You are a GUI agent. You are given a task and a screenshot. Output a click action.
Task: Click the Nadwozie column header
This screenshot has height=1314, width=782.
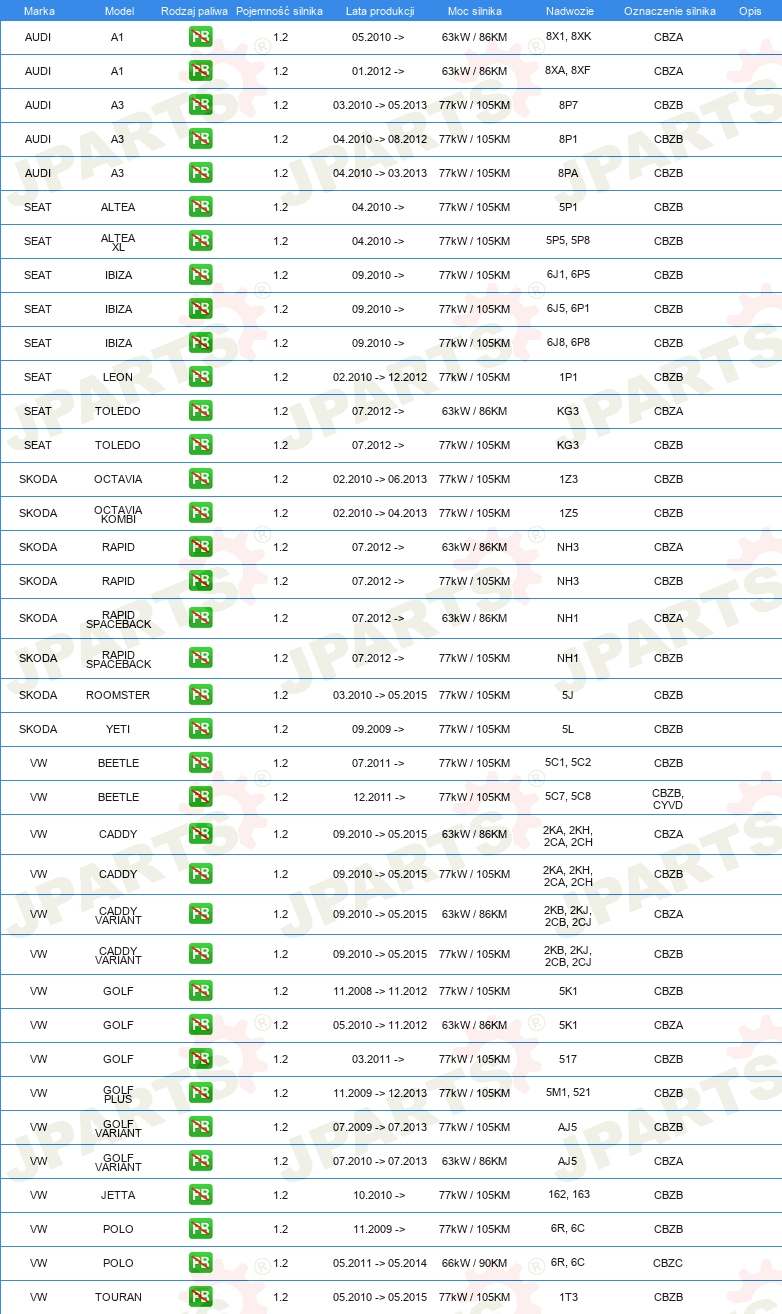(568, 11)
